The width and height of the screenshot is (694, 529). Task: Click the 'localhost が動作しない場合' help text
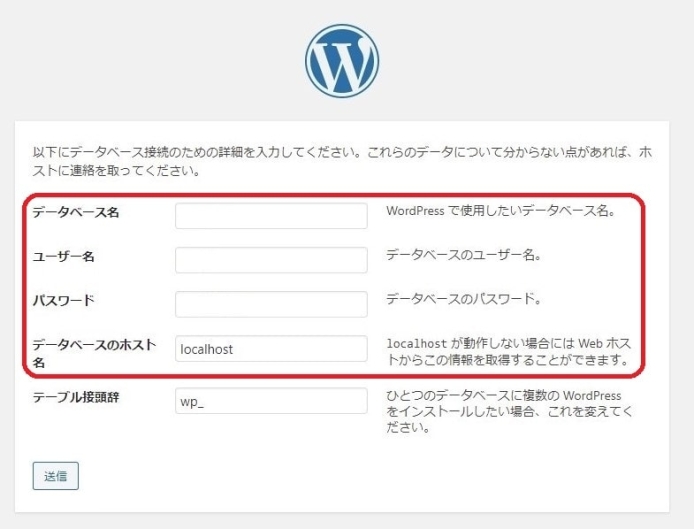coord(509,352)
